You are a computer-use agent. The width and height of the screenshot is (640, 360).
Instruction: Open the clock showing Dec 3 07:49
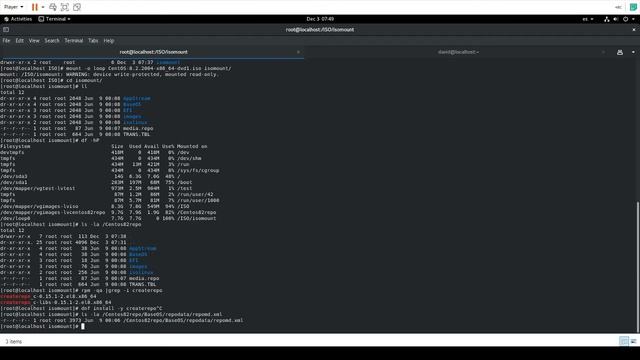point(320,19)
